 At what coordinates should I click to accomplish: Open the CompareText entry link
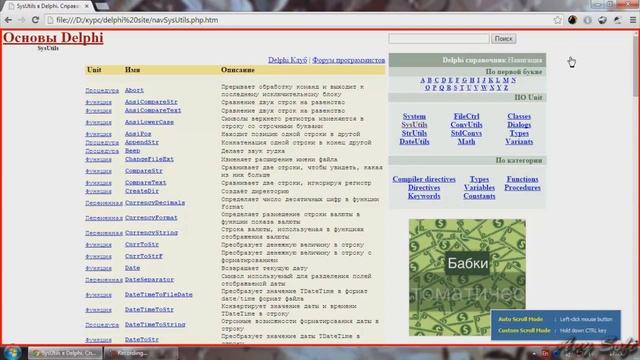[145, 182]
